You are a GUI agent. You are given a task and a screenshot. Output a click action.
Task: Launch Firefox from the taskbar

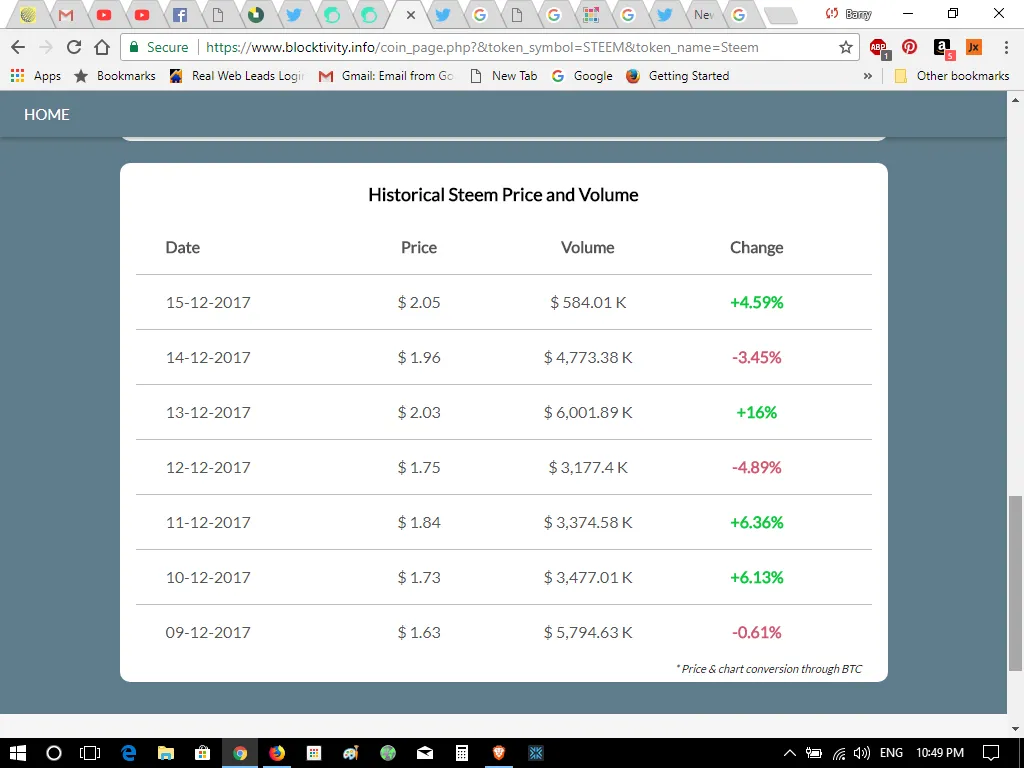[x=277, y=753]
